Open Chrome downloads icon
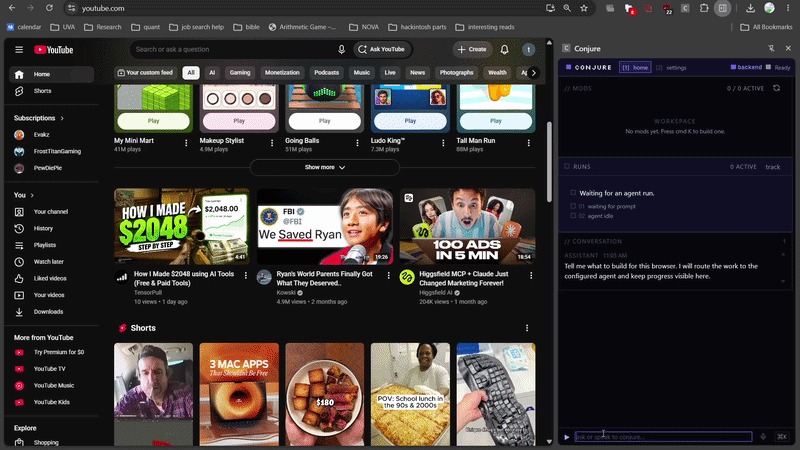The width and height of the screenshot is (800, 450). (x=750, y=8)
